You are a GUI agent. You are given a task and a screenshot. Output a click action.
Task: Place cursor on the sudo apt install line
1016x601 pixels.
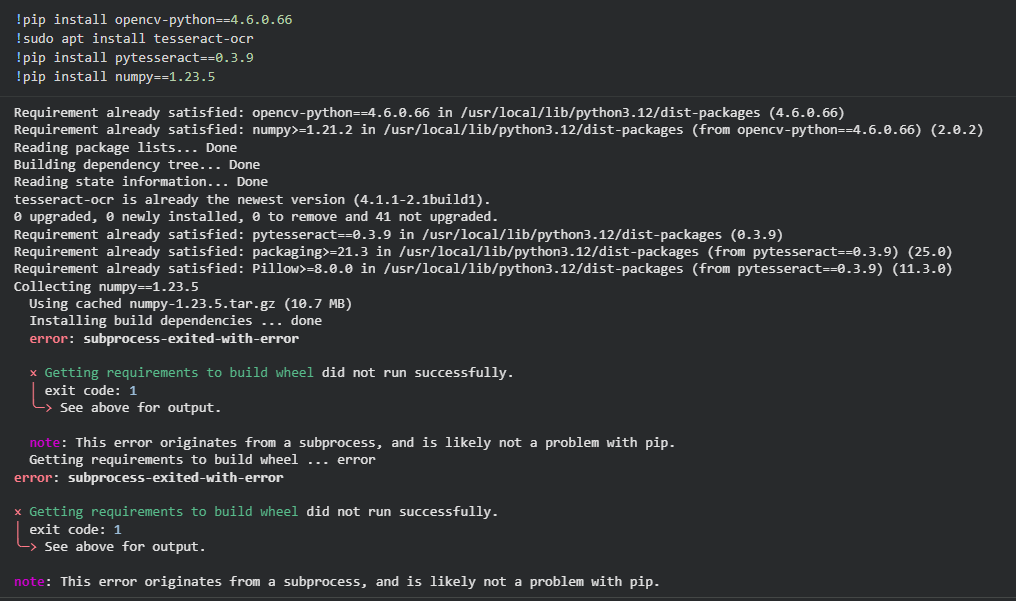tap(134, 39)
